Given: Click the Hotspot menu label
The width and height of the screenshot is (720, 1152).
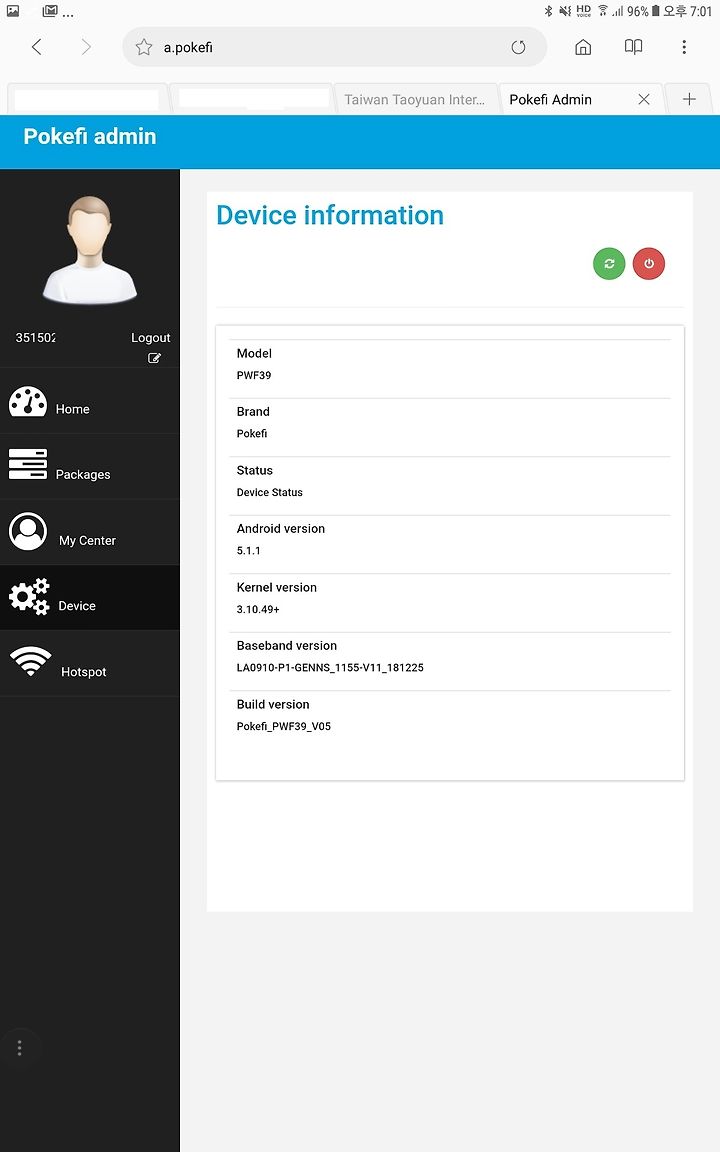Looking at the screenshot, I should [84, 672].
